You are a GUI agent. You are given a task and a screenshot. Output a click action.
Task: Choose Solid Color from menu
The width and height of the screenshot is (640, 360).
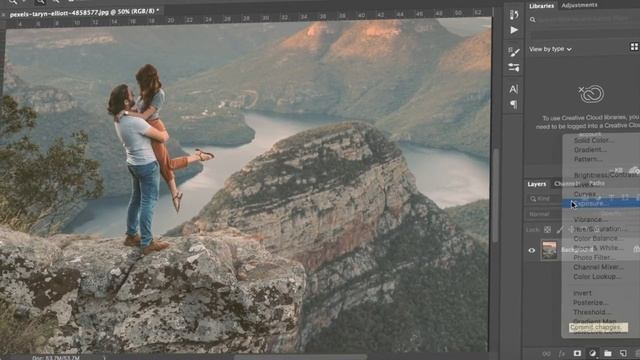pos(593,140)
